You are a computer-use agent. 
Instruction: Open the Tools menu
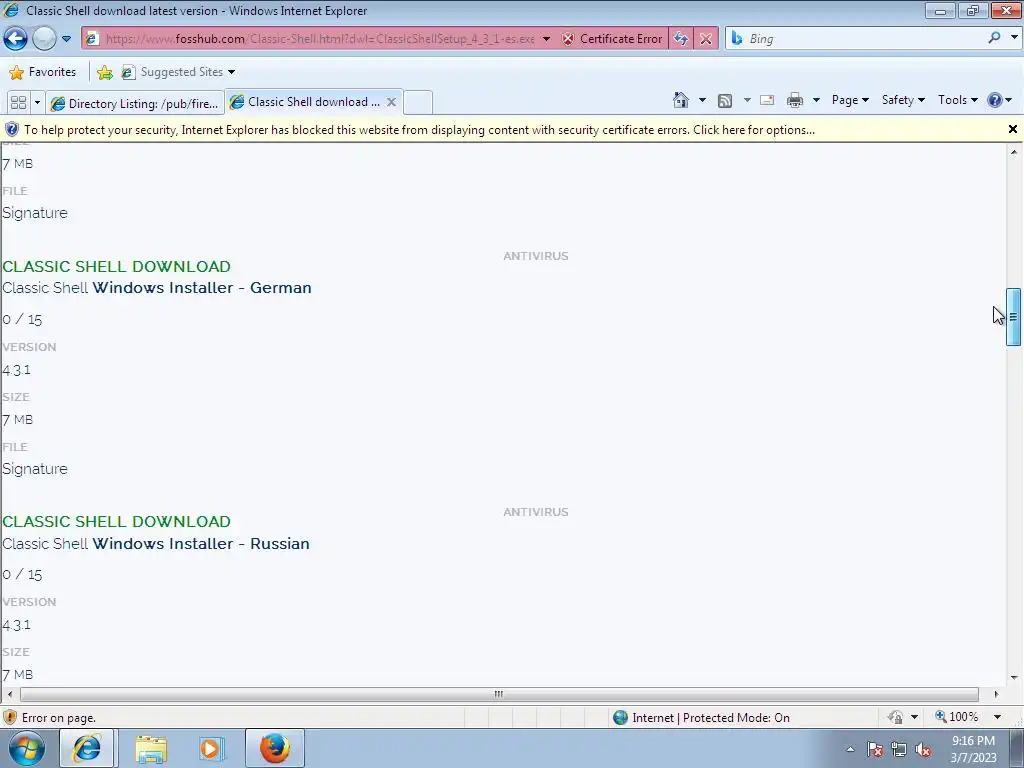coord(957,100)
